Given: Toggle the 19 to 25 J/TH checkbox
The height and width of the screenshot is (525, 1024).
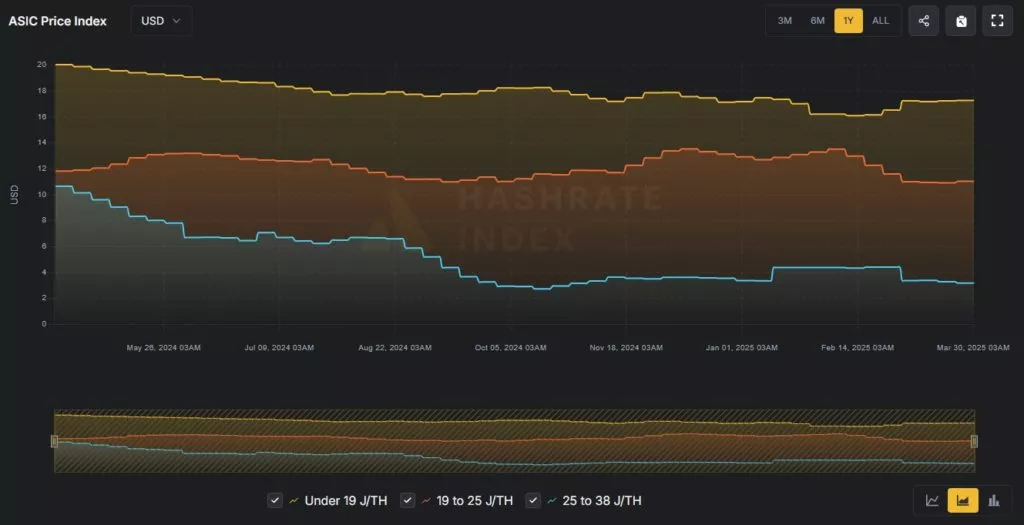Looking at the screenshot, I should [x=408, y=500].
